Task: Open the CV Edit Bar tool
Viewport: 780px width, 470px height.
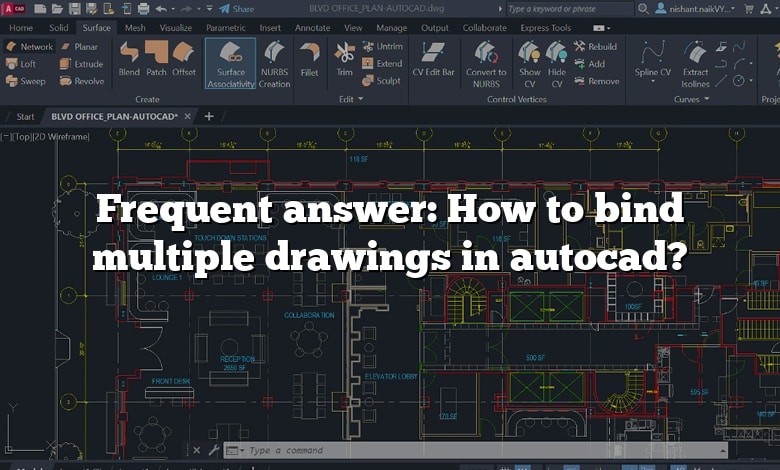Action: [433, 60]
